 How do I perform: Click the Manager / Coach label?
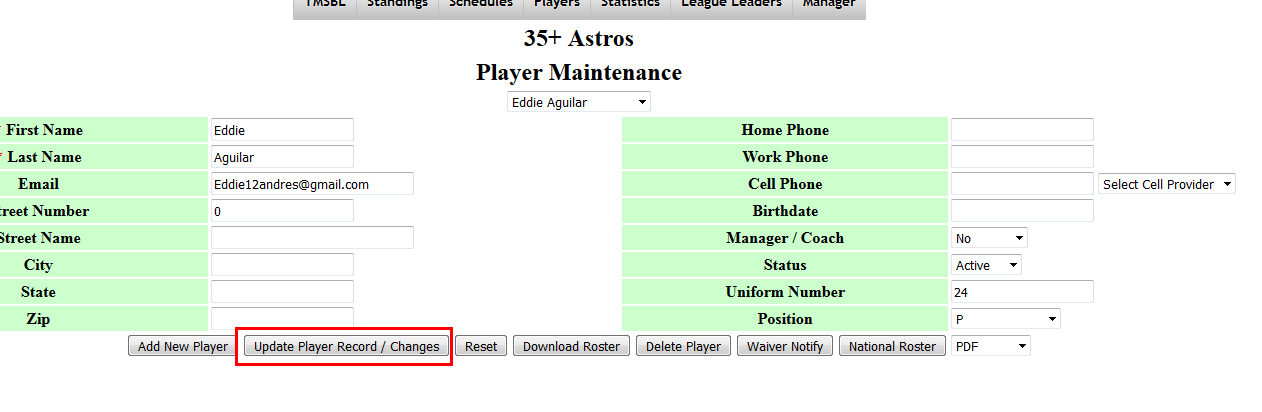(x=785, y=238)
